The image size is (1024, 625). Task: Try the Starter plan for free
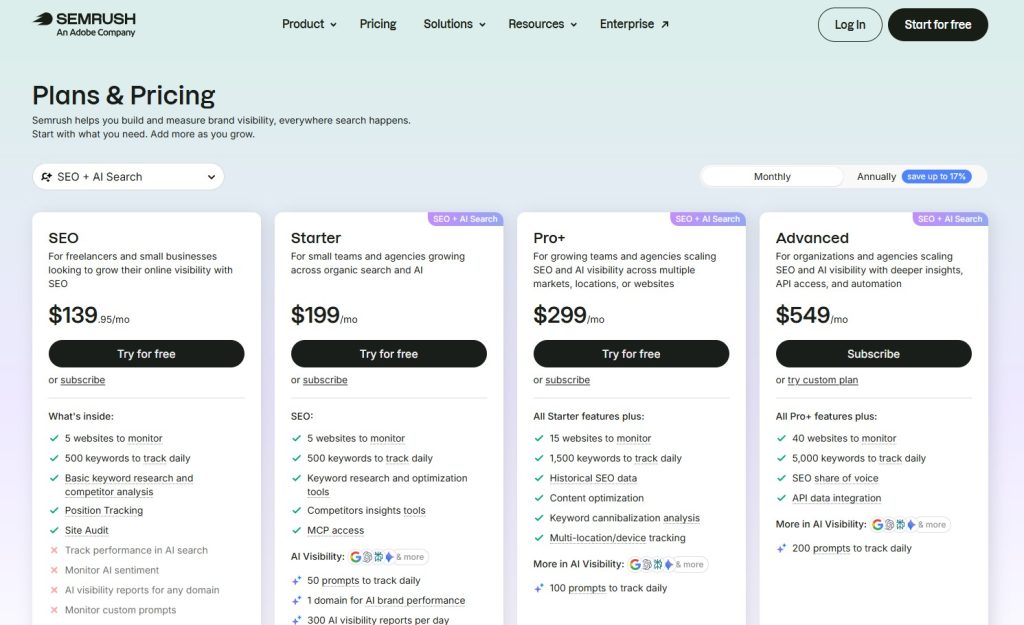coord(389,354)
